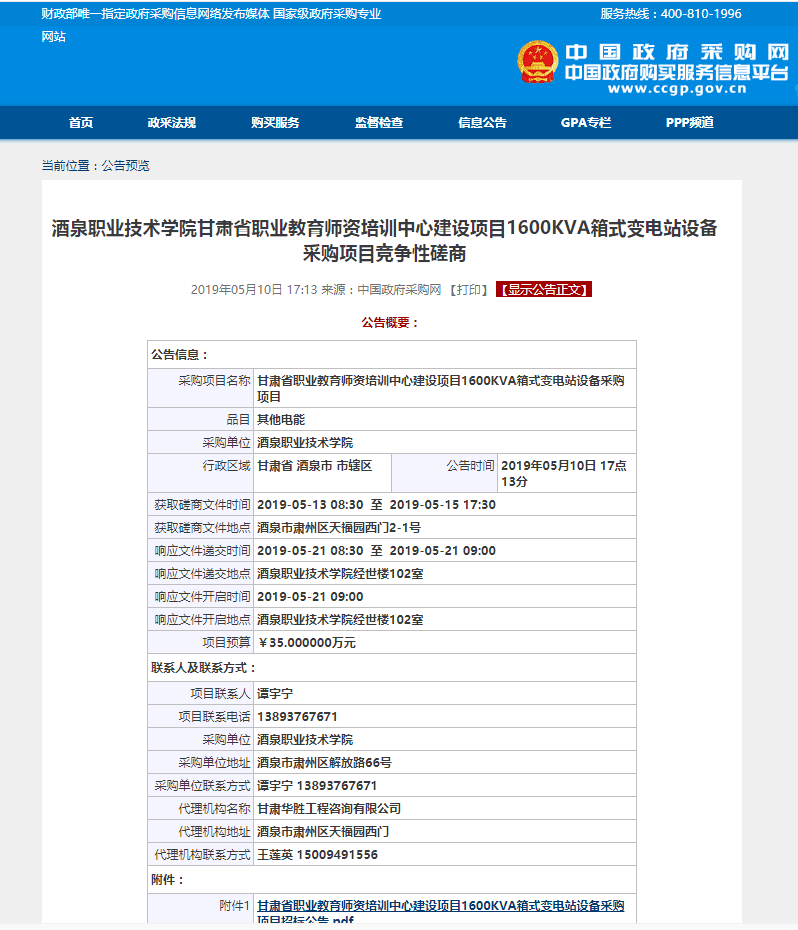Open the 政采法规 navigation menu
Image resolution: width=798 pixels, height=930 pixels.
point(172,123)
